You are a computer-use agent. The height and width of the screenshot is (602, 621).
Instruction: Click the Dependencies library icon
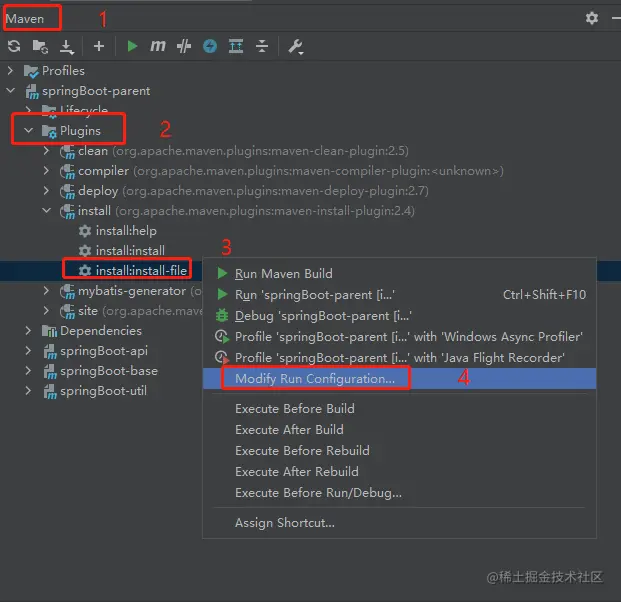50,331
